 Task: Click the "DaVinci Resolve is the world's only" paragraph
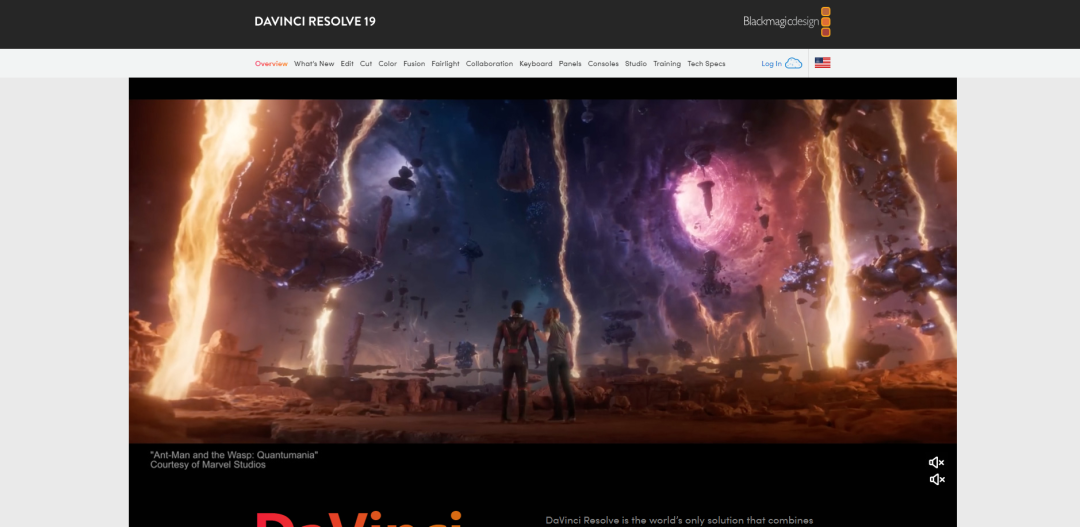(x=679, y=520)
